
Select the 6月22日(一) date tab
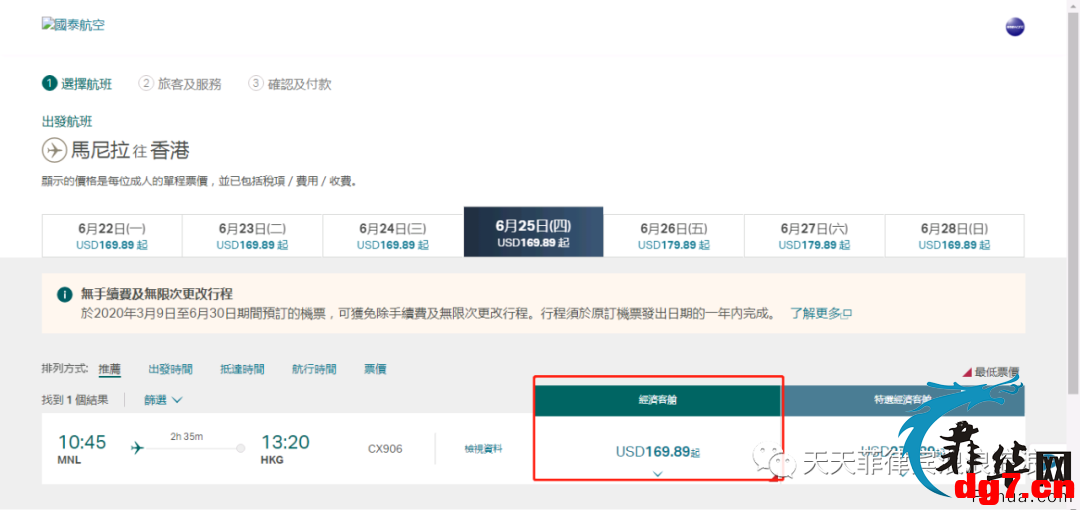(x=112, y=236)
